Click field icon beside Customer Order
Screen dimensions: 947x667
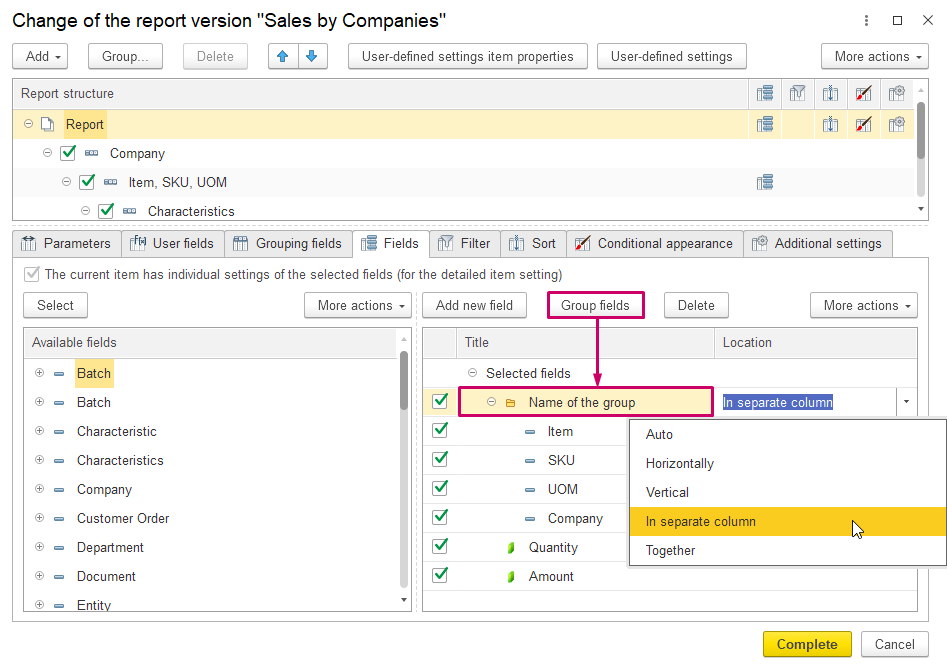pos(59,518)
